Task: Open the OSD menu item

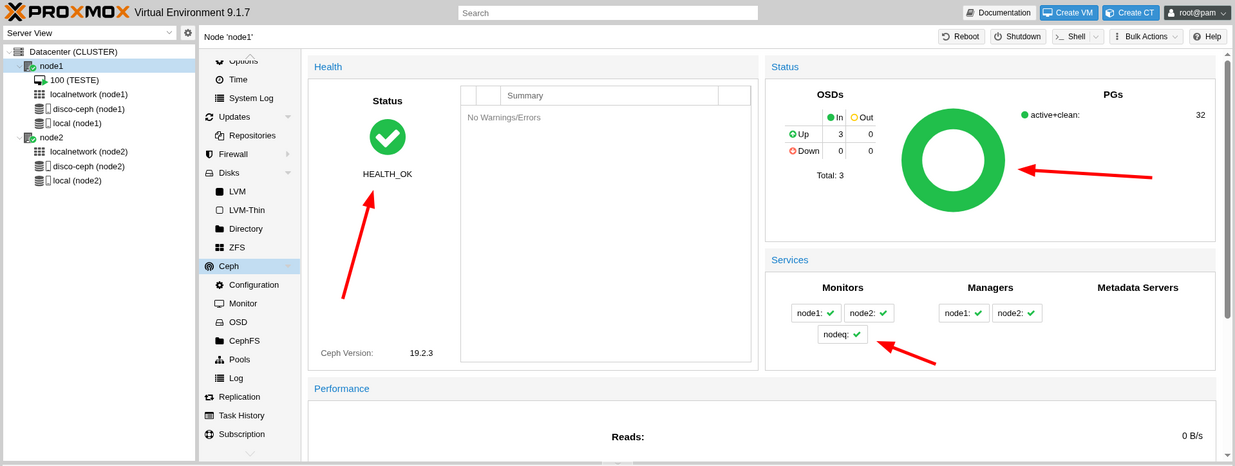Action: coord(237,323)
